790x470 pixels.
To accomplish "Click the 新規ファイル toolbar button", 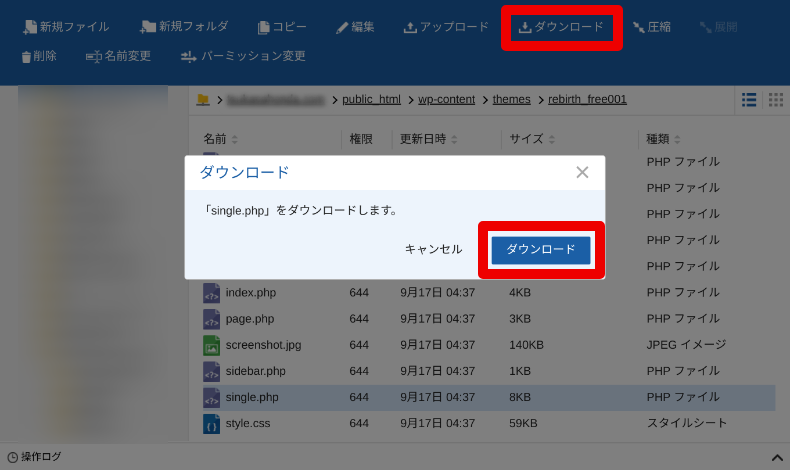I will click(x=66, y=27).
